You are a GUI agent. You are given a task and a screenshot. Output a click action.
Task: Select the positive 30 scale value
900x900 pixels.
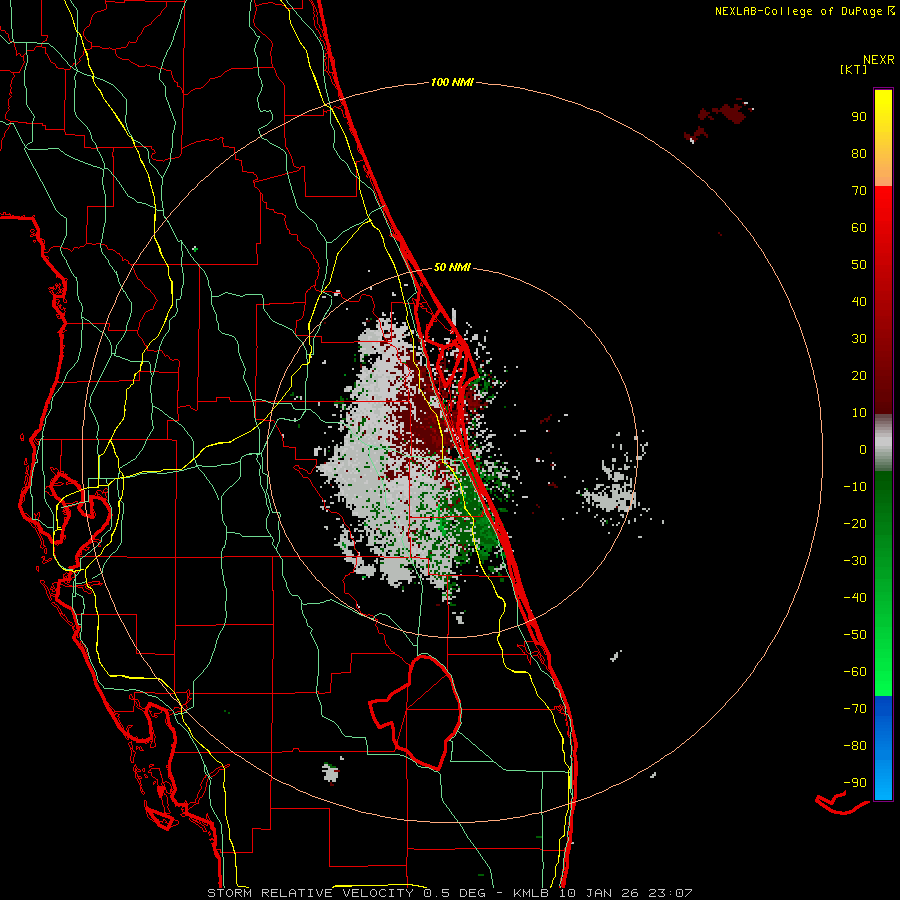pyautogui.click(x=859, y=339)
